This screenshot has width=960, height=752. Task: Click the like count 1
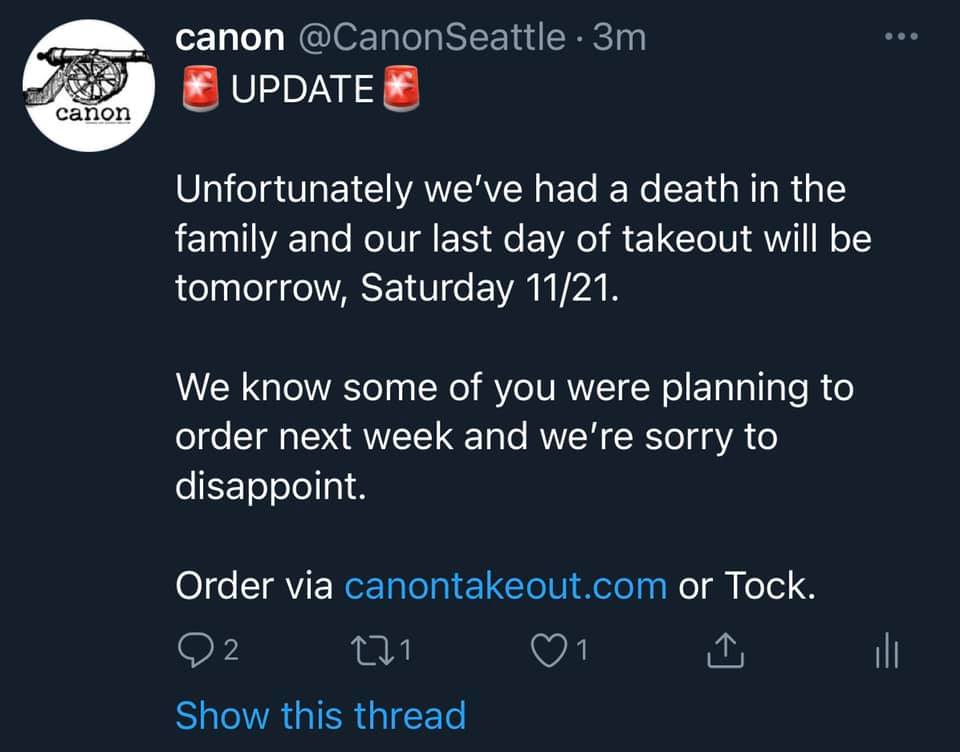coord(582,650)
